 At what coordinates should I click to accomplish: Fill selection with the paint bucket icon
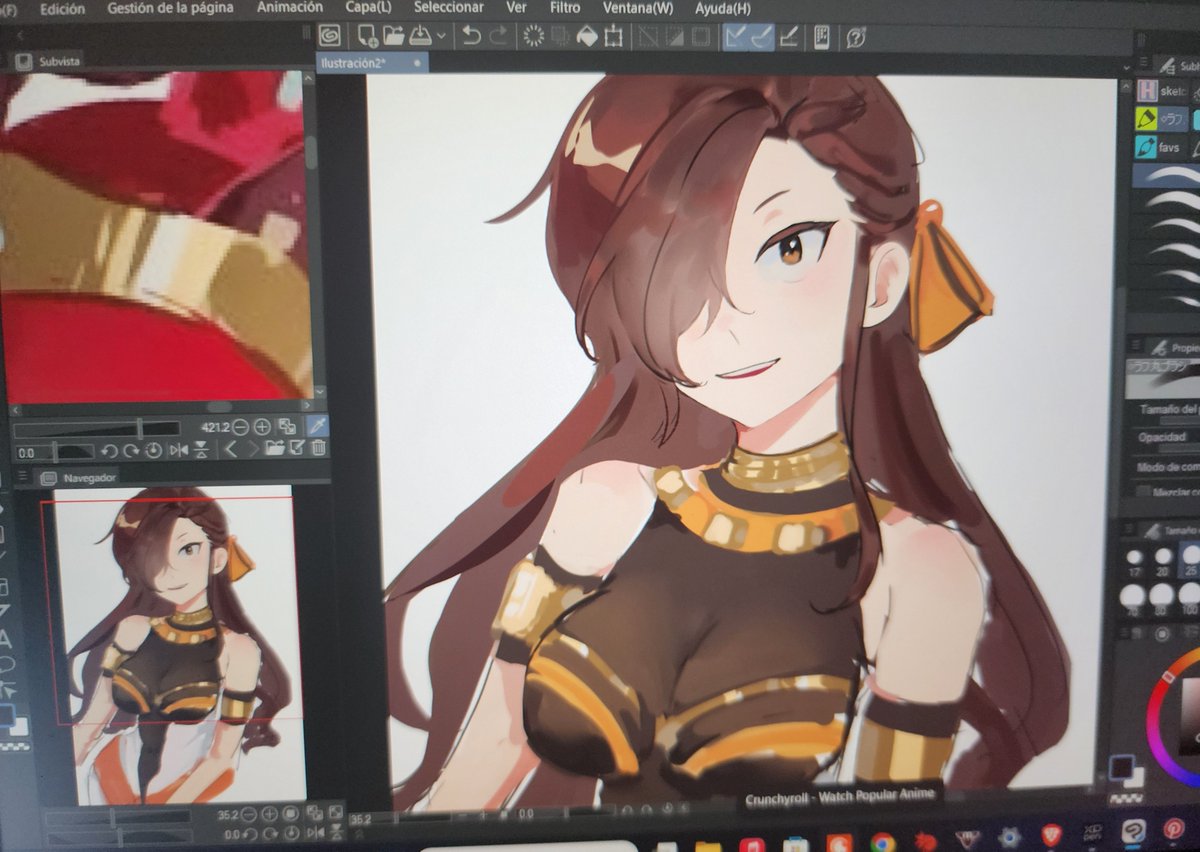tap(587, 36)
